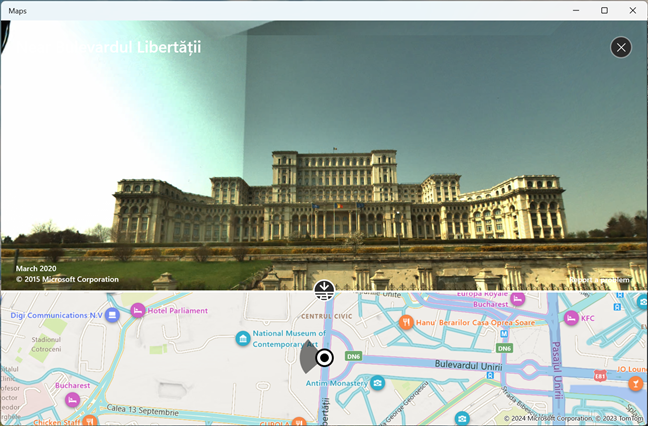Open the Europa Royale Bucharest hotel pin
The height and width of the screenshot is (426, 648).
tap(517, 298)
